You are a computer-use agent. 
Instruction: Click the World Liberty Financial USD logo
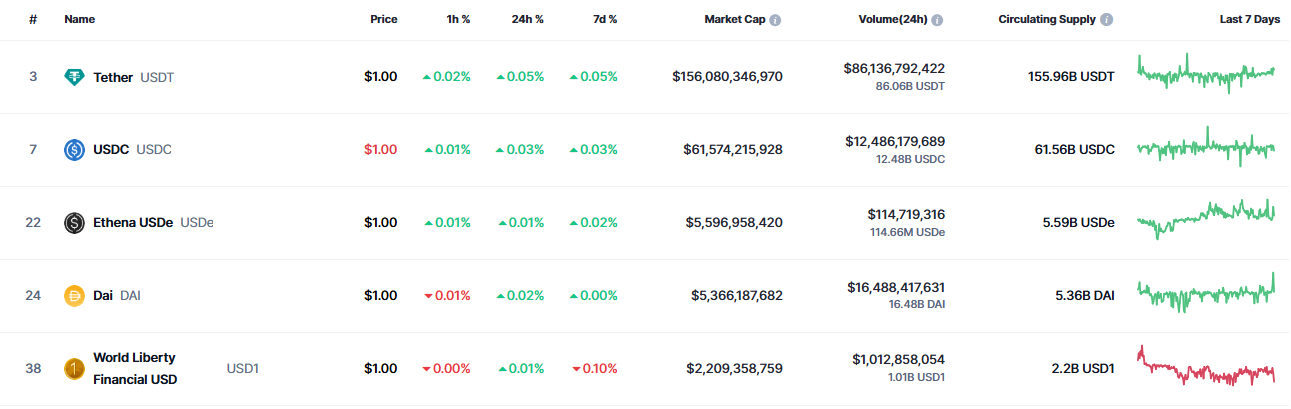74,369
